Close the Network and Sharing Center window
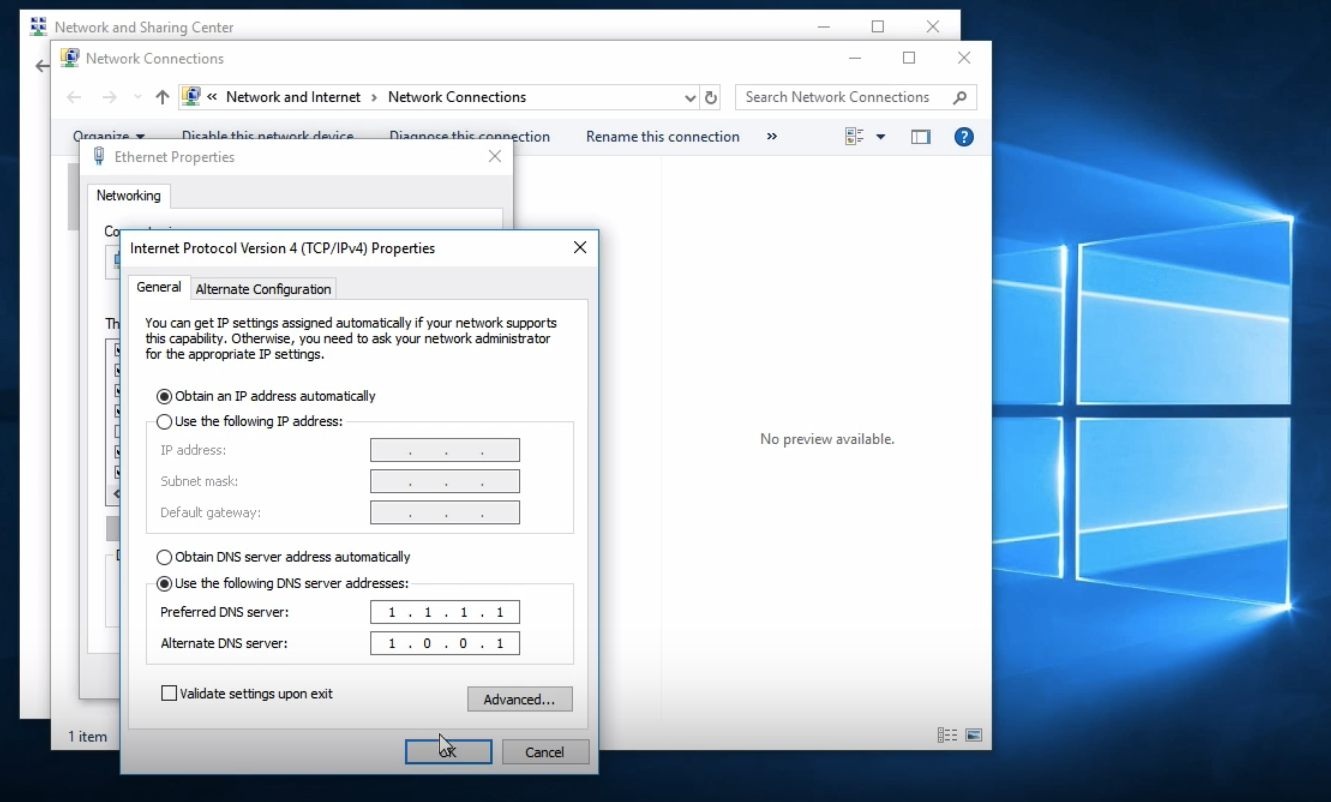The width and height of the screenshot is (1331, 802). point(932,27)
